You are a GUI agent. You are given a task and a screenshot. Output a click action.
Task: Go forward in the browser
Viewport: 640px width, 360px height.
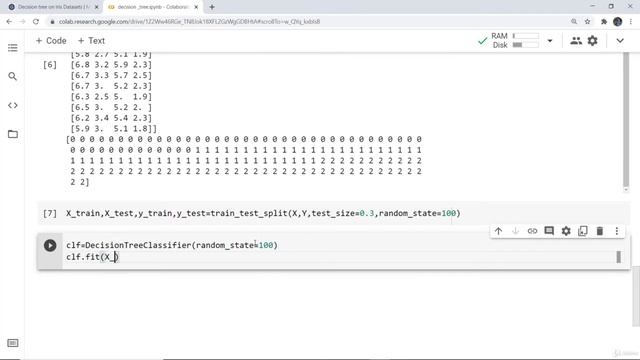point(22,22)
